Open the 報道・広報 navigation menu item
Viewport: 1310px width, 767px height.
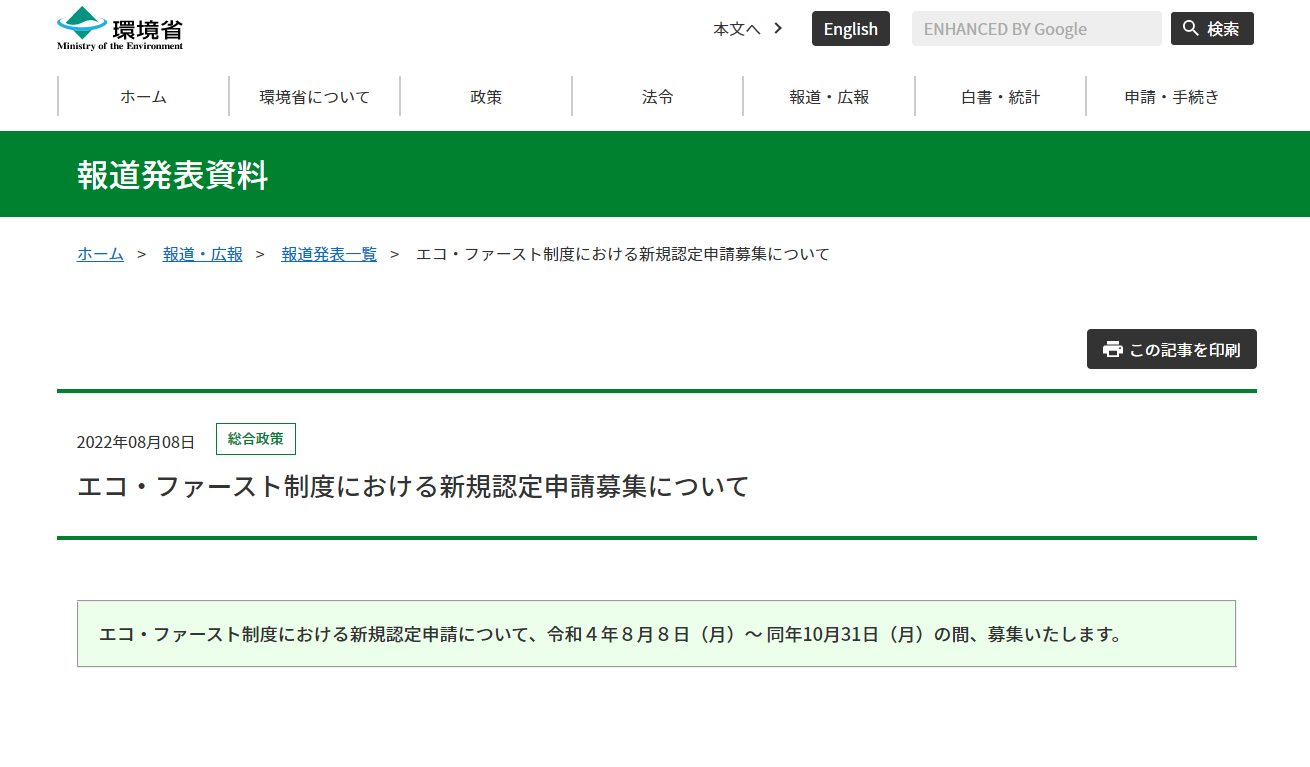click(x=829, y=97)
